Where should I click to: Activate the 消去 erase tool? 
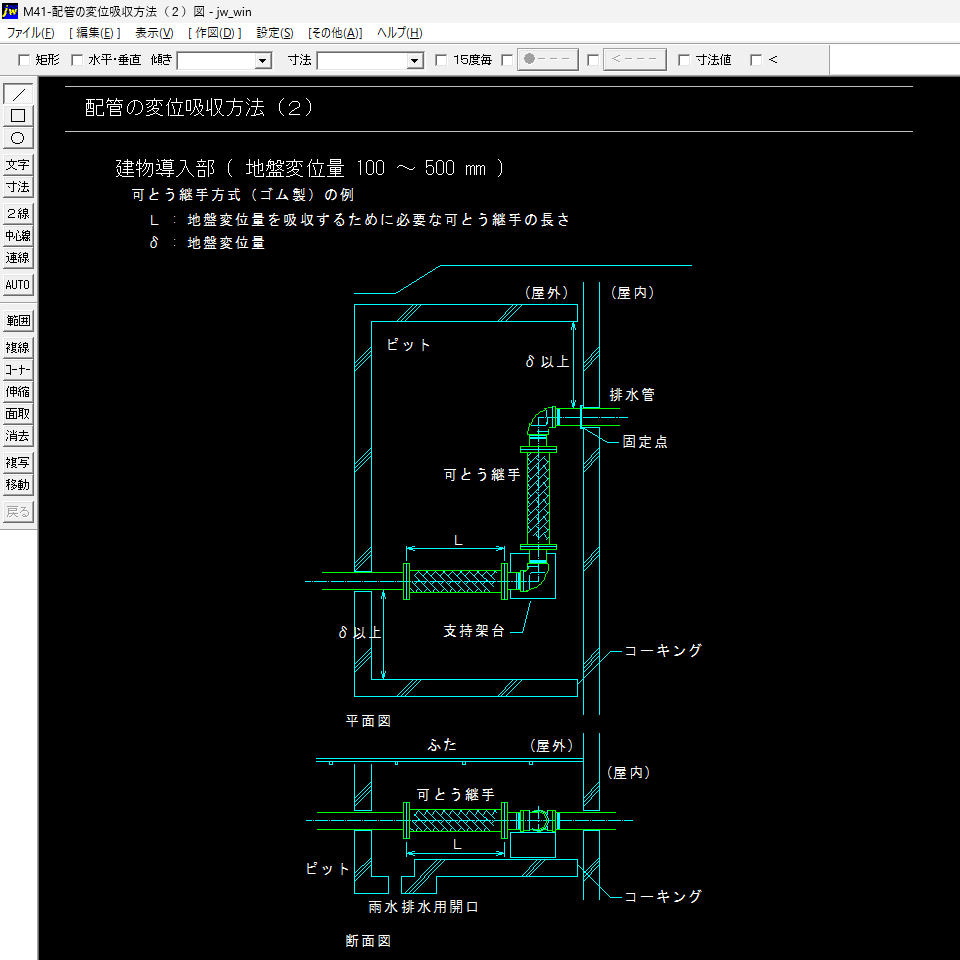click(x=18, y=436)
